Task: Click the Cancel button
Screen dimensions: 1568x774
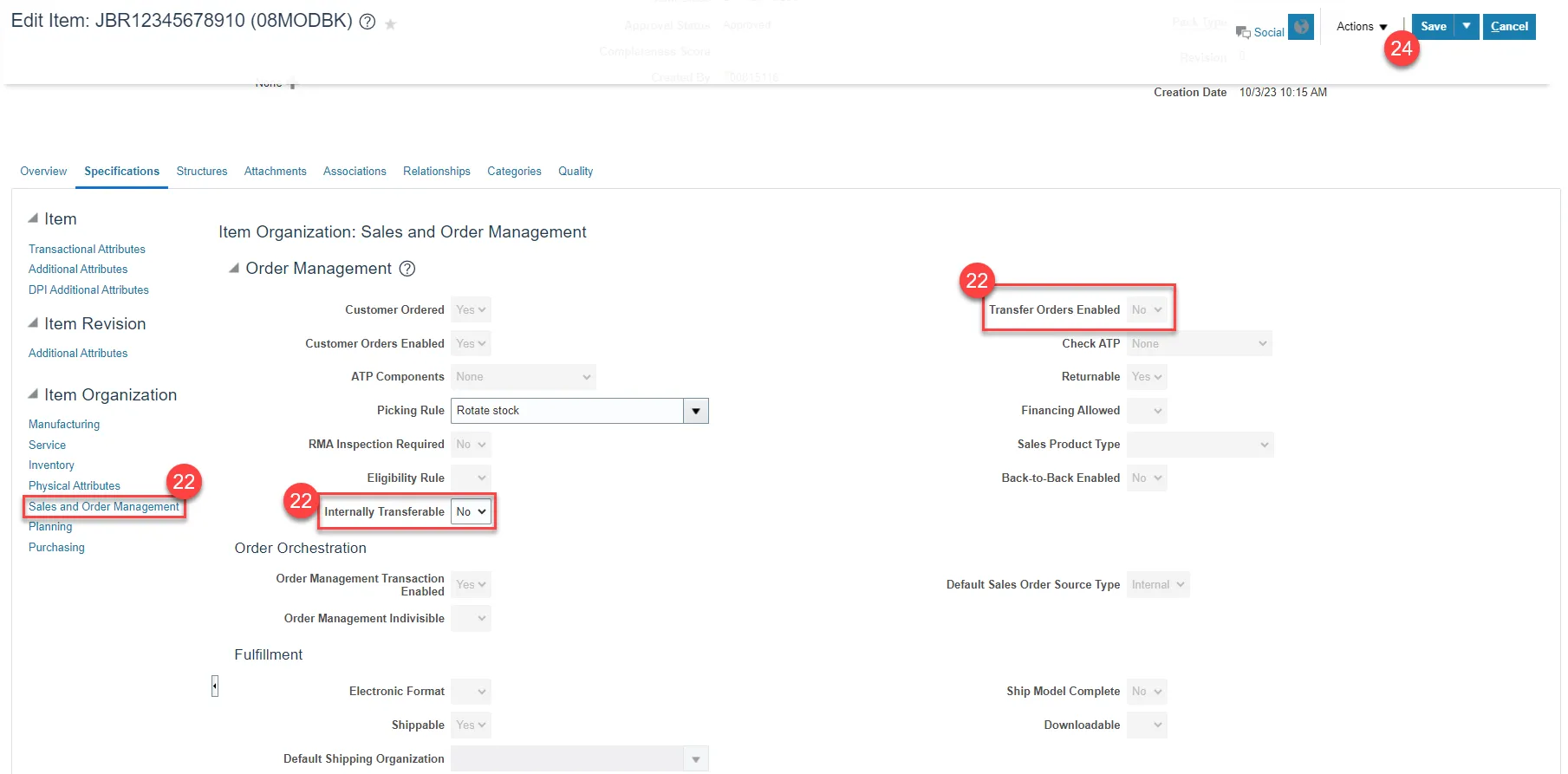Action: tap(1508, 27)
